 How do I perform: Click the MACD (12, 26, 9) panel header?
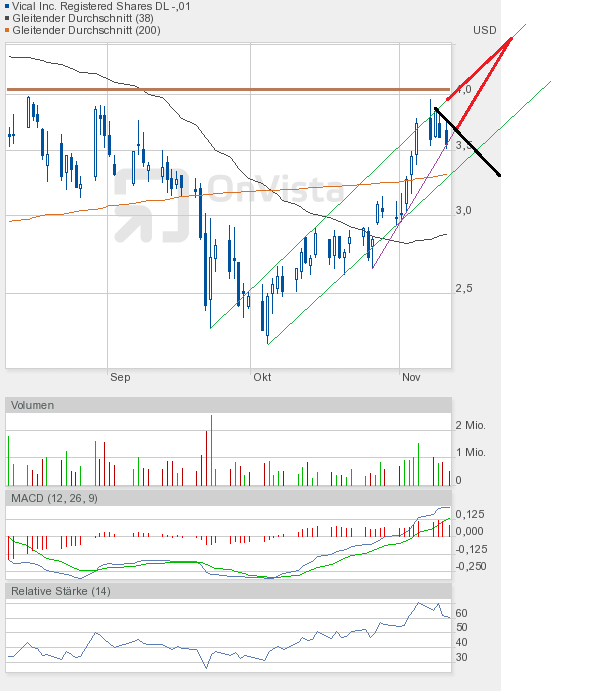(54, 498)
